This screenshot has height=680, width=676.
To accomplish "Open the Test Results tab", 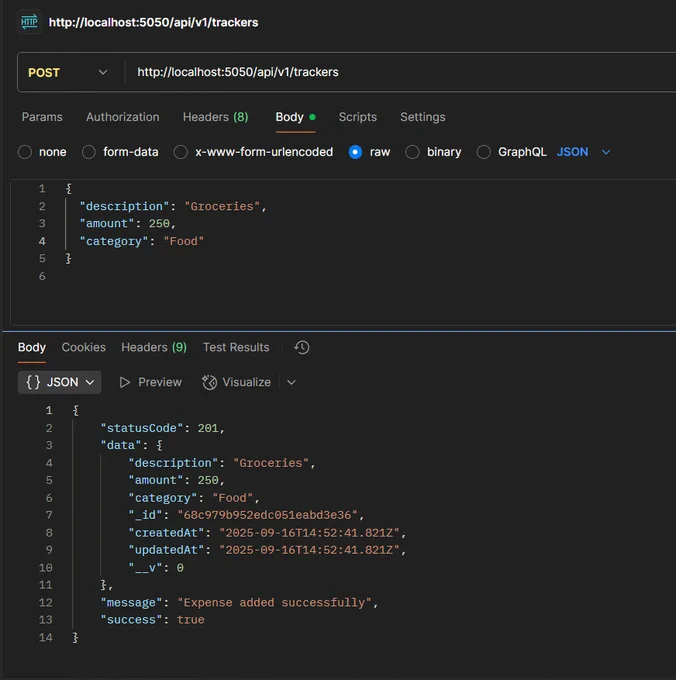I will point(236,347).
